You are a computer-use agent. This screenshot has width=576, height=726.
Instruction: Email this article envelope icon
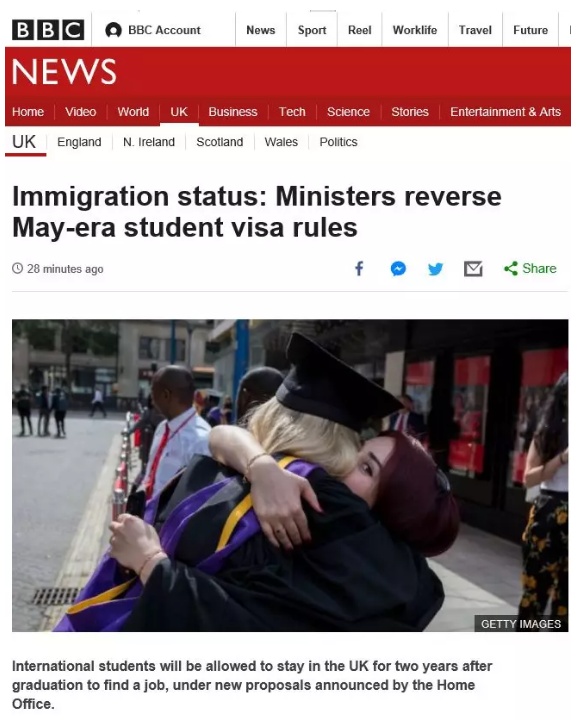473,269
